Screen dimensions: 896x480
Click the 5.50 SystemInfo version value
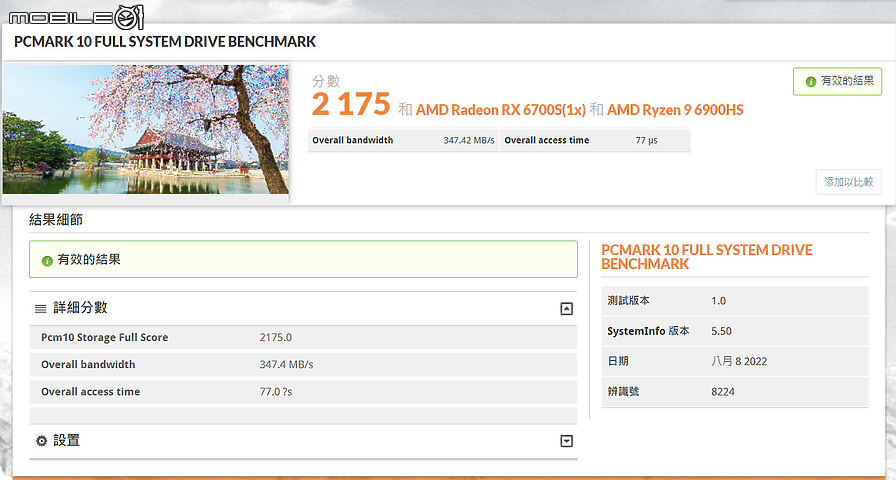click(721, 331)
